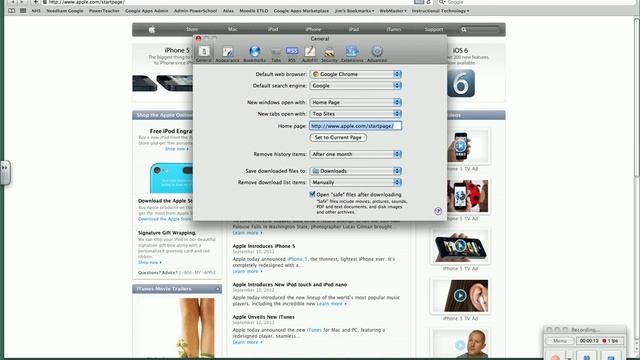Viewport: 640px width, 360px height.
Task: Click the arrow on iTunes Movie Trailers header
Action: click(x=218, y=289)
